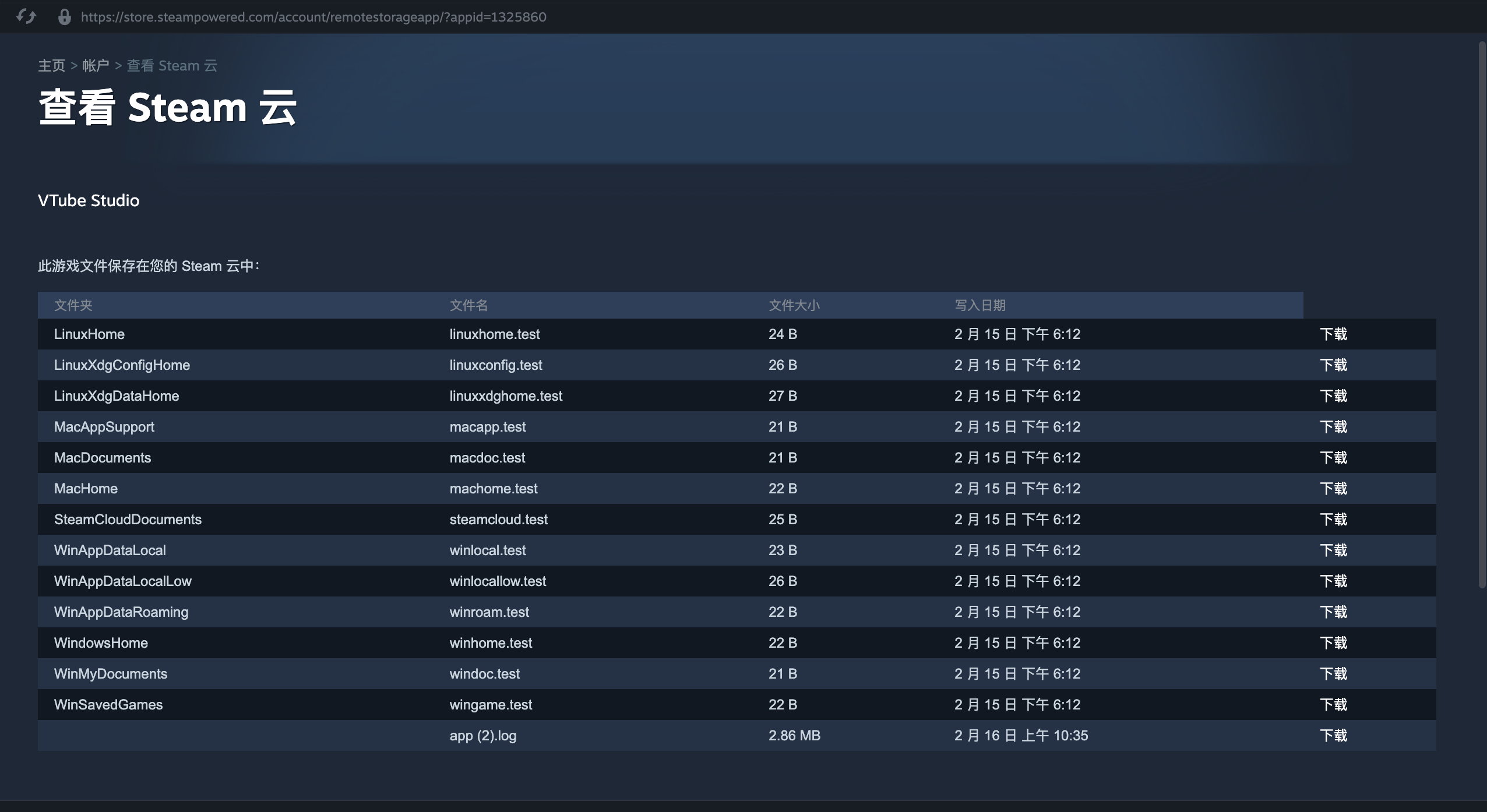Download the wingame.test file
This screenshot has height=812, width=1487.
click(x=1333, y=705)
